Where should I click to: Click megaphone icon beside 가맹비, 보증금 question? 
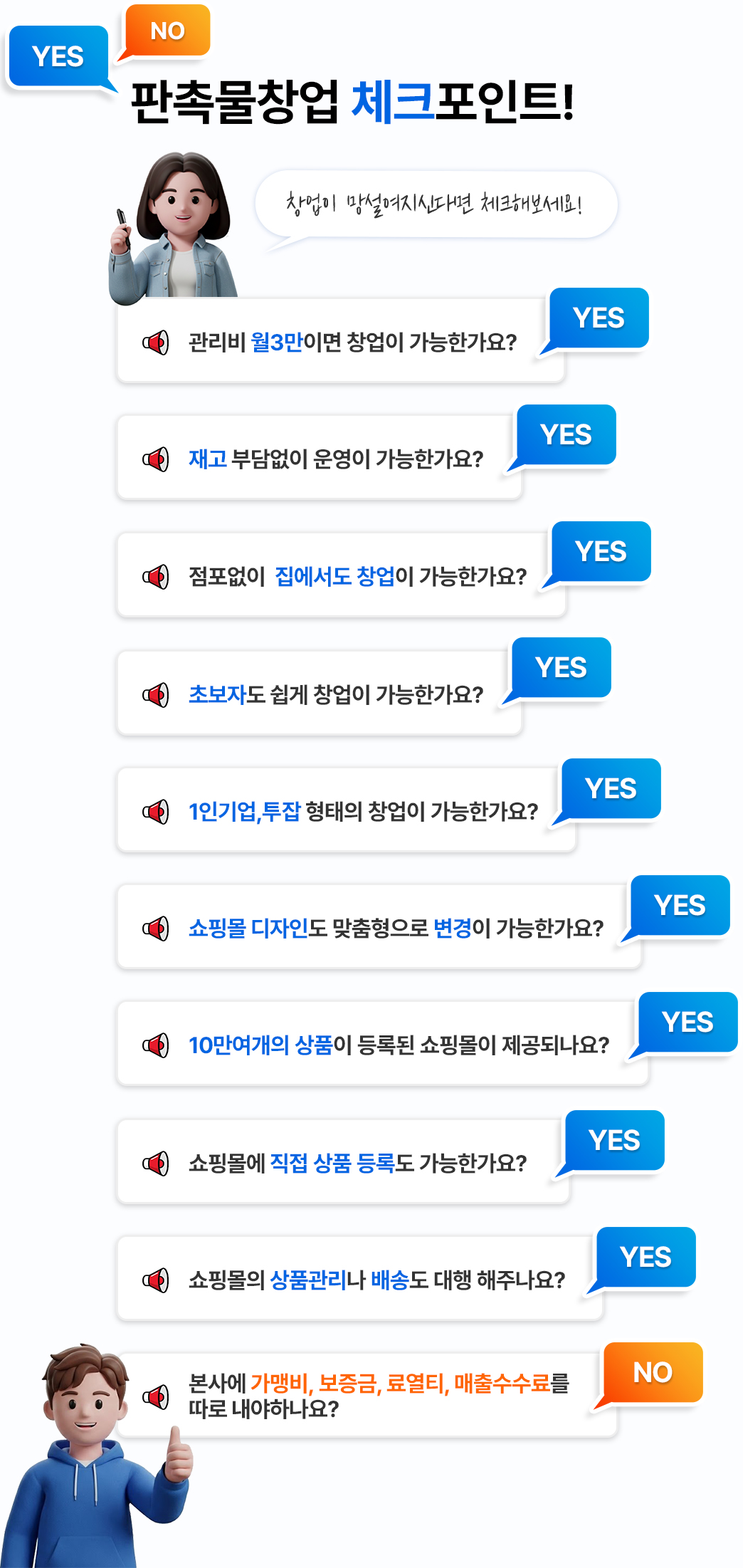[156, 1396]
